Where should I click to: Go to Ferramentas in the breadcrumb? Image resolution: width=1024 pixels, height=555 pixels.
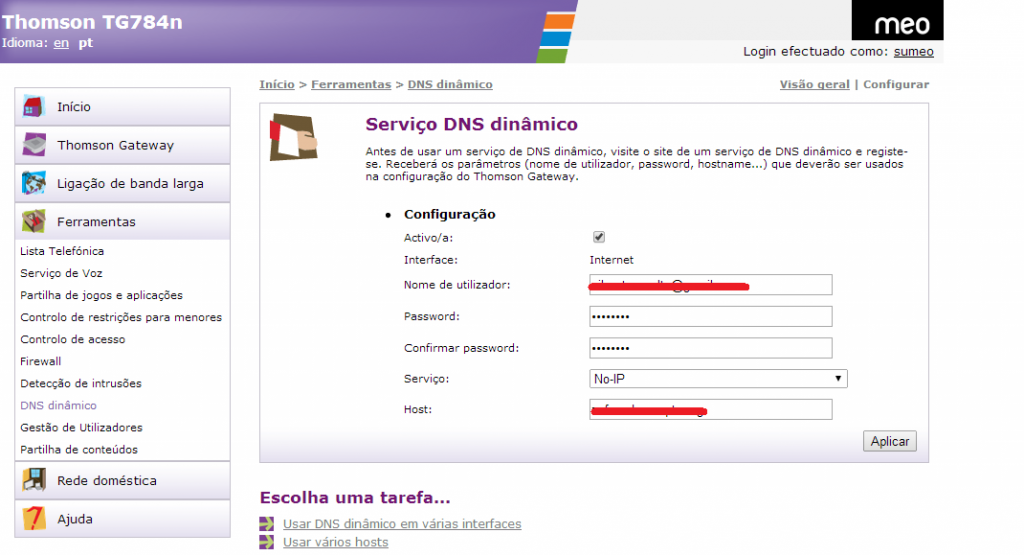point(350,85)
